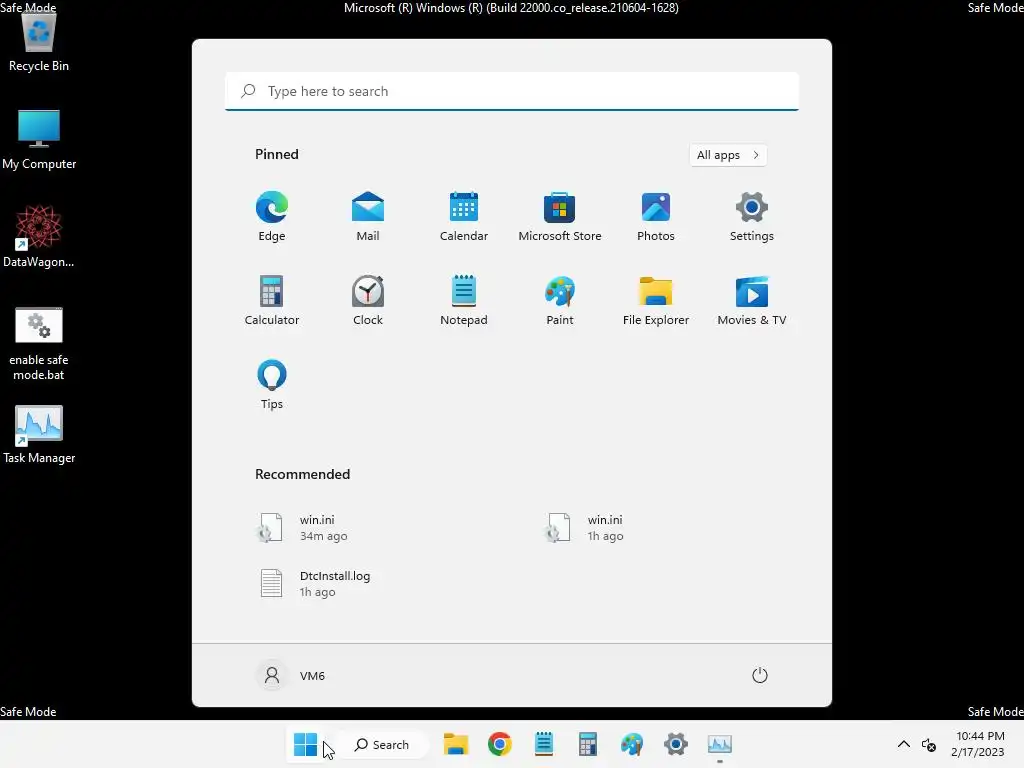Open the clock showing 10:44 PM
The image size is (1024, 768).
980,744
